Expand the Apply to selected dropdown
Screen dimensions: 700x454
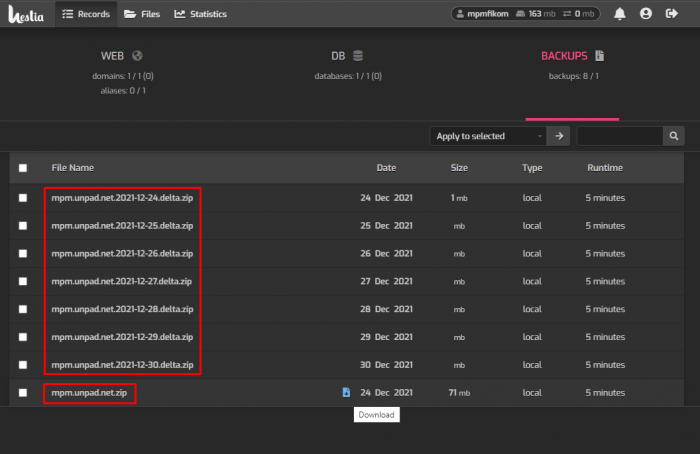tap(488, 136)
